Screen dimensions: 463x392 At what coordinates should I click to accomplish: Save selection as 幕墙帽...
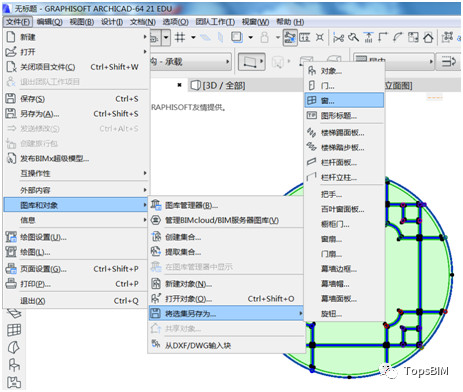click(x=344, y=284)
